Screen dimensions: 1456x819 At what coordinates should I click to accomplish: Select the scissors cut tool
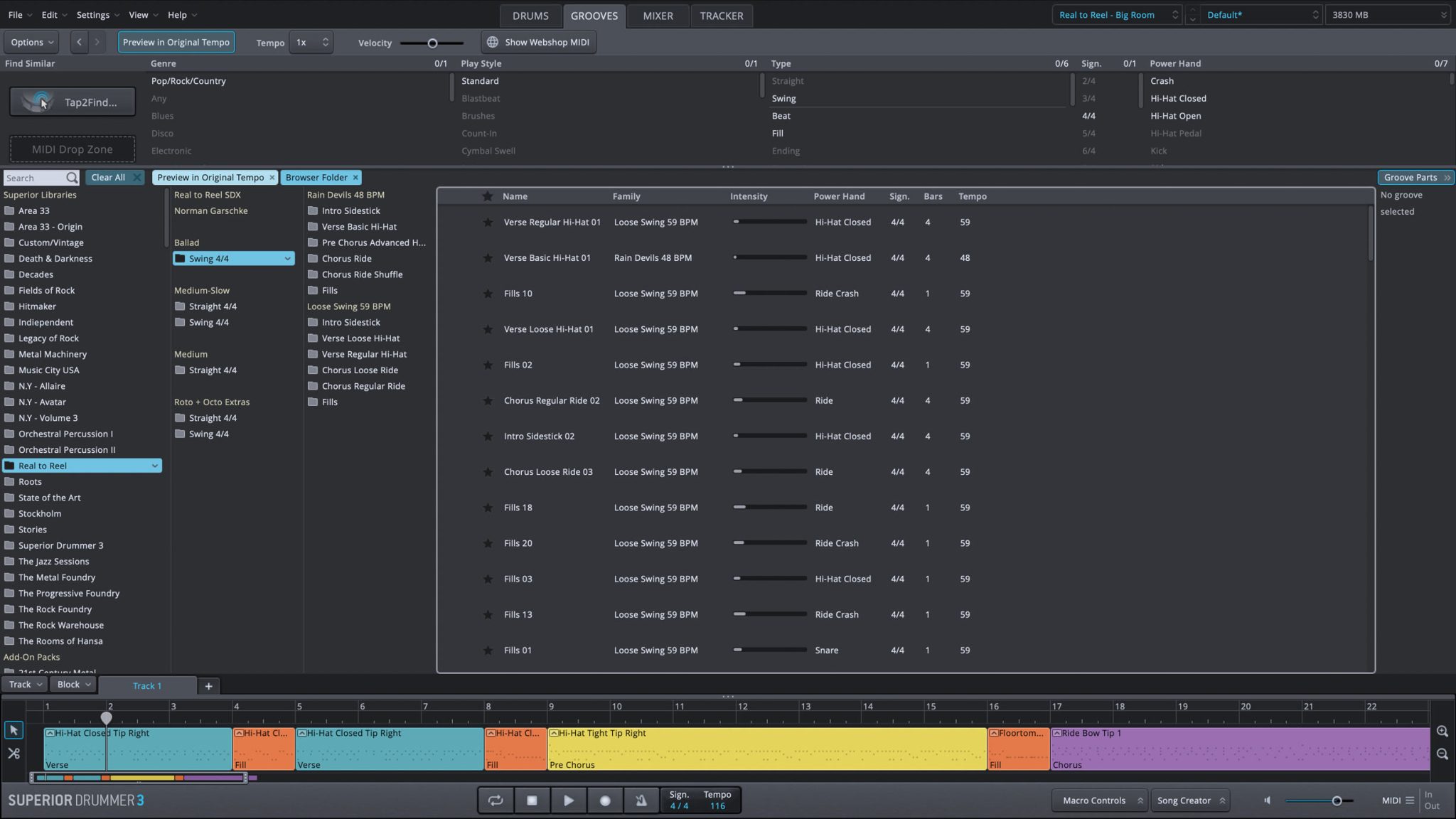point(14,754)
